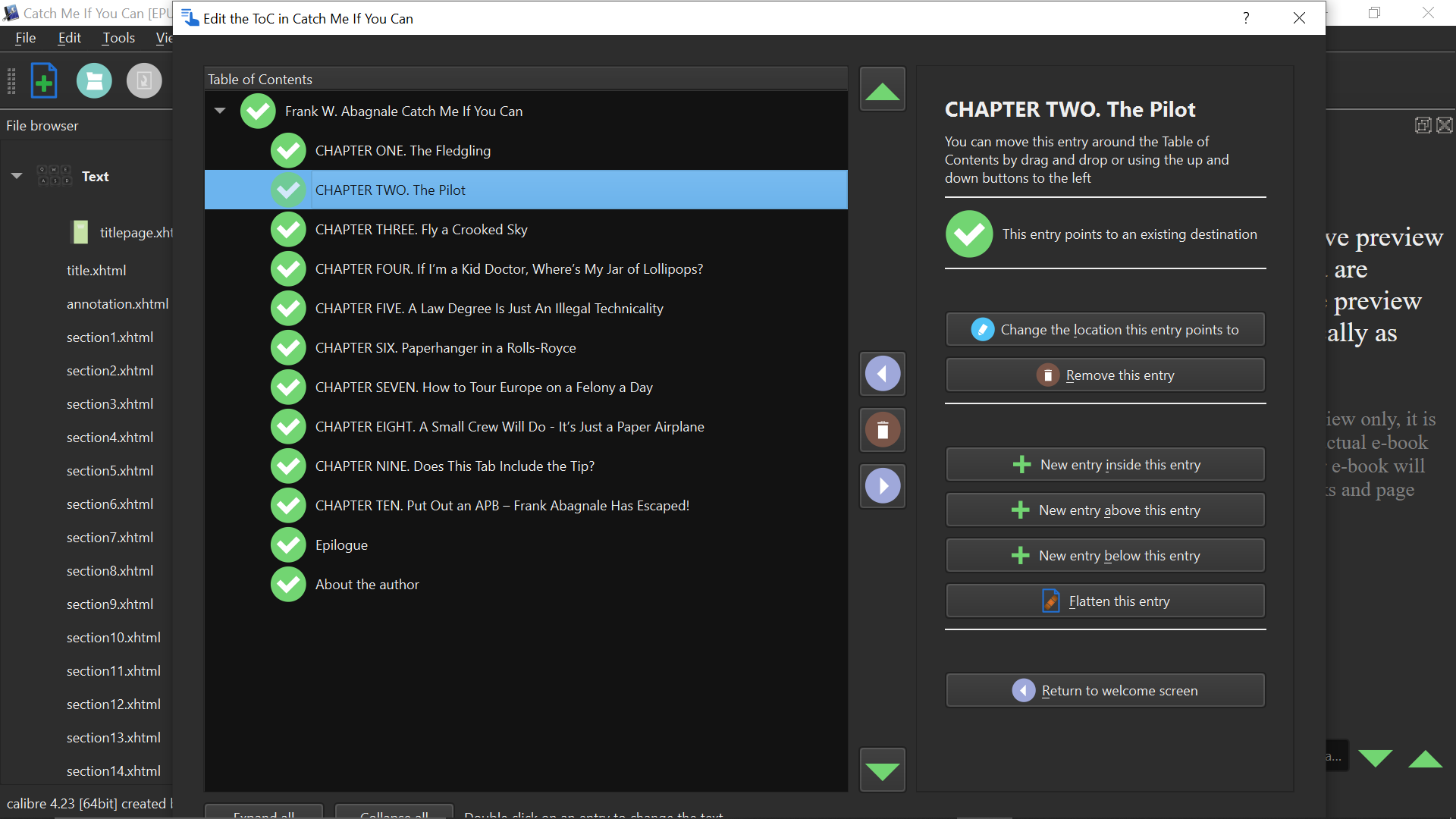Click the new file icon in the editor toolbar
This screenshot has height=819, width=1456.
click(x=43, y=80)
